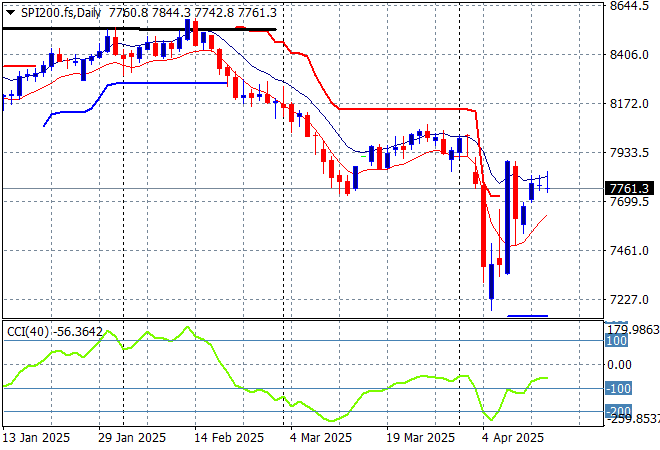Screen dimensions: 660x450
Task: Select the 4 Mar 2025 date label
Action: [321, 438]
